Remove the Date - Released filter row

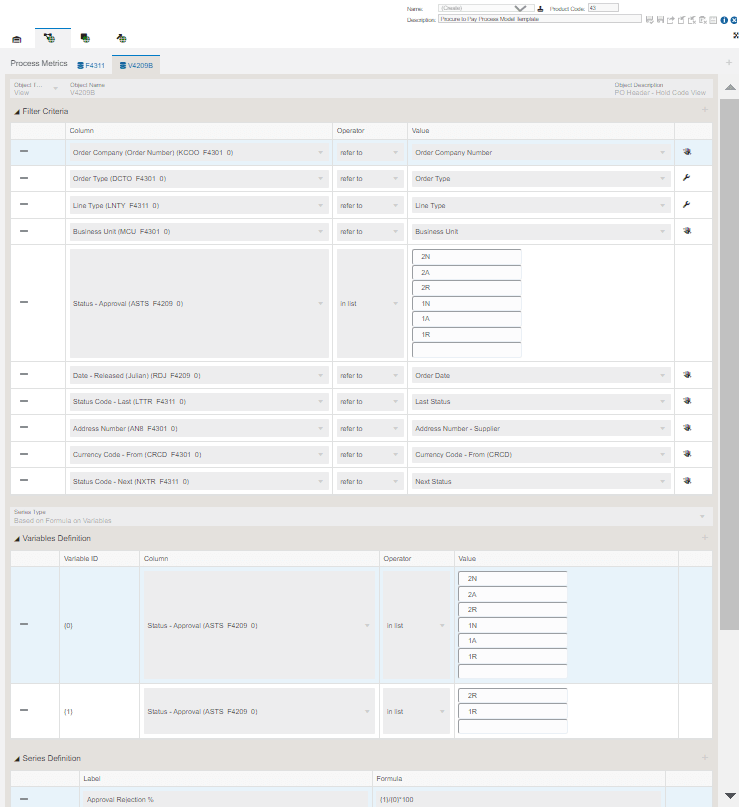24,374
